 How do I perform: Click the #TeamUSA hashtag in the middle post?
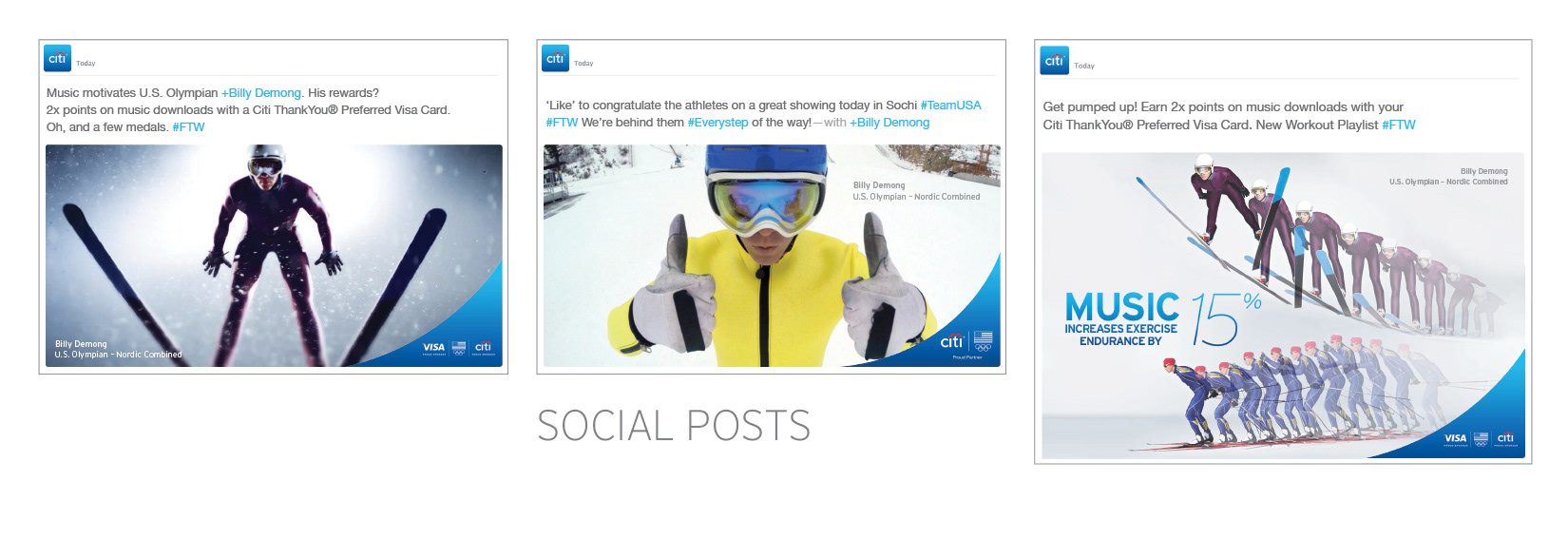click(x=950, y=106)
